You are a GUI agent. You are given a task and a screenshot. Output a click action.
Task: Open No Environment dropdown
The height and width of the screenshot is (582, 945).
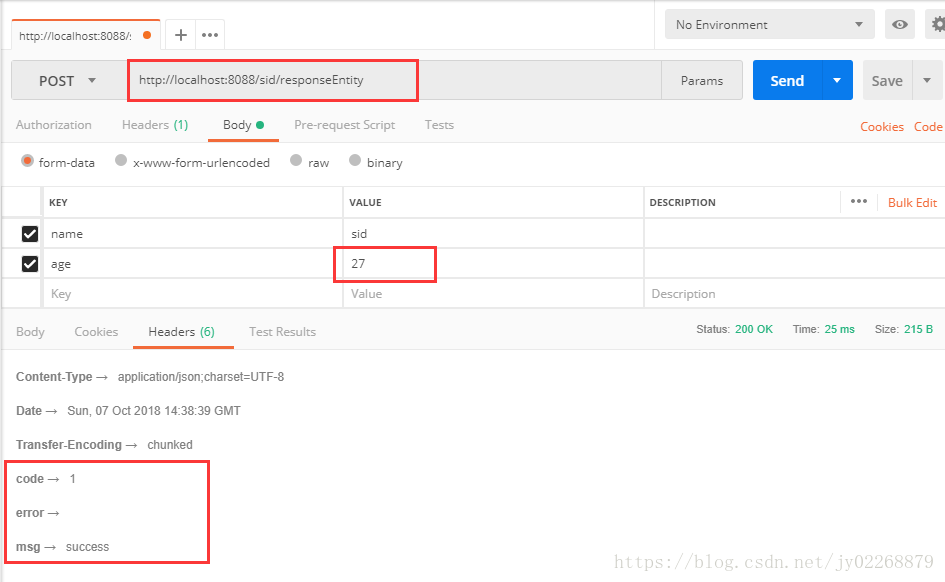click(770, 25)
